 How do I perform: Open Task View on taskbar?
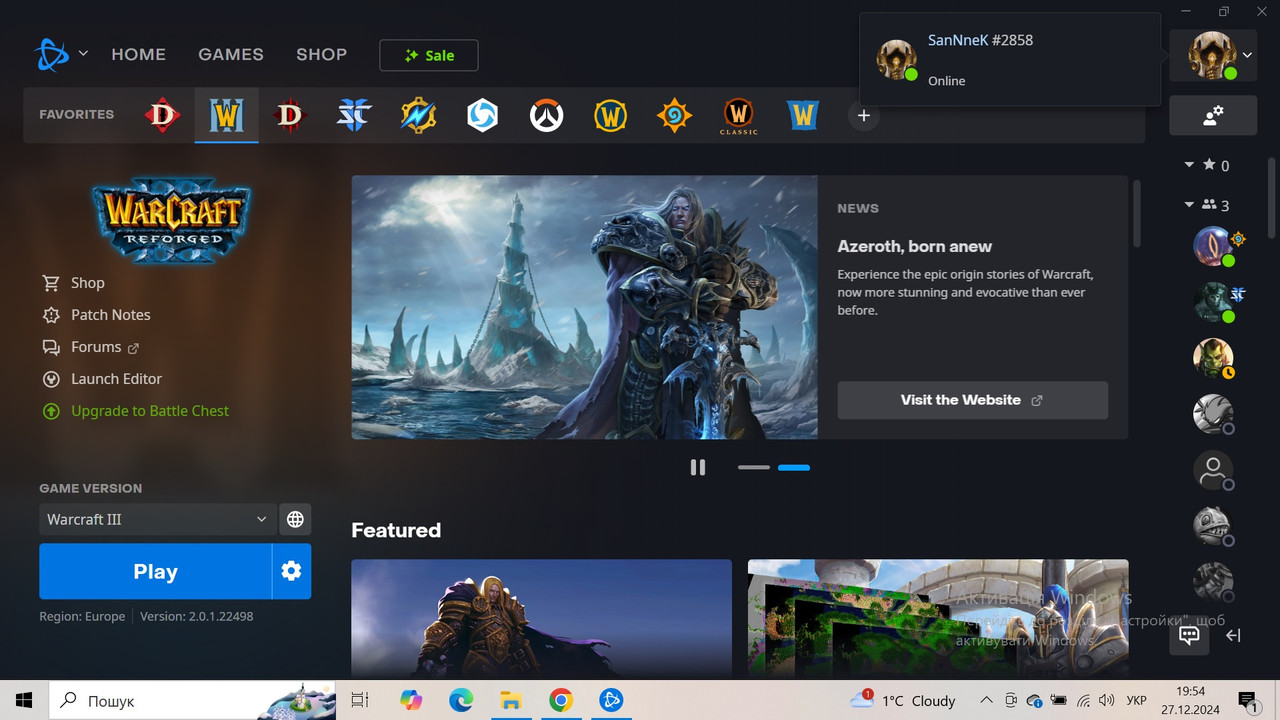point(360,700)
